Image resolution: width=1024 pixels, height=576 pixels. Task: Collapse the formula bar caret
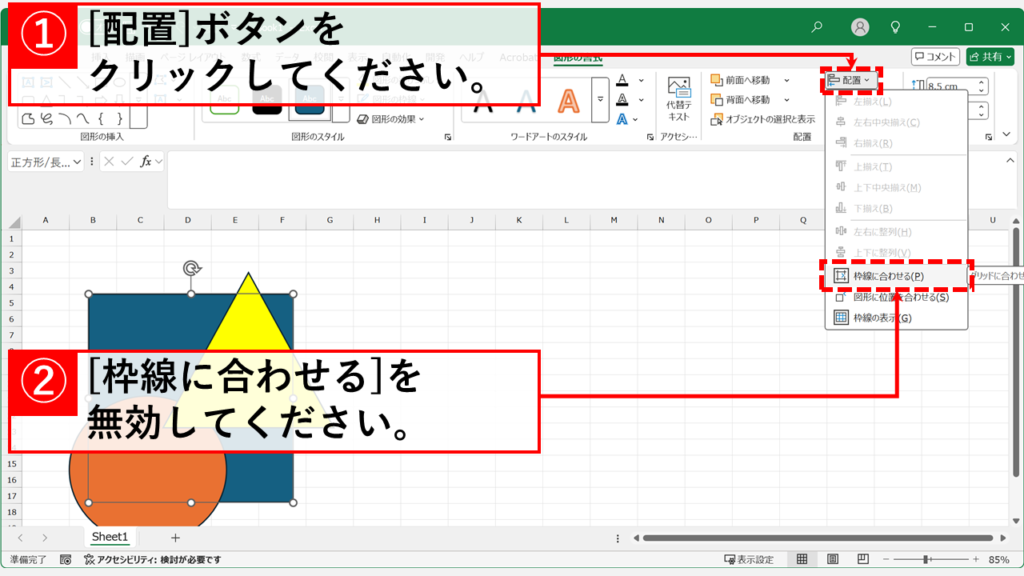click(1010, 161)
